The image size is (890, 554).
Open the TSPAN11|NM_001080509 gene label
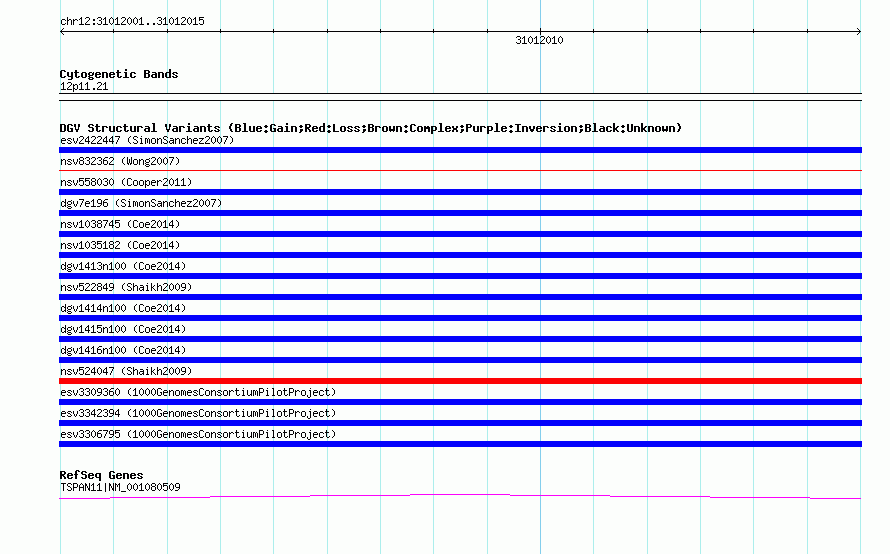click(120, 487)
